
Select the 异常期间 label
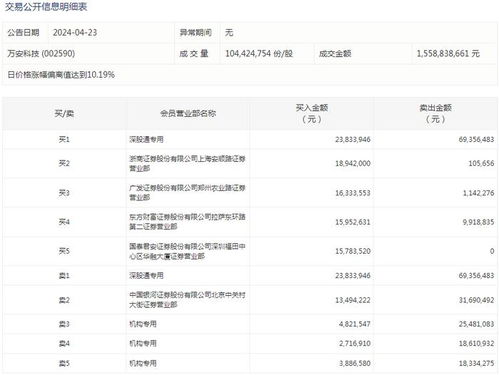click(x=196, y=33)
